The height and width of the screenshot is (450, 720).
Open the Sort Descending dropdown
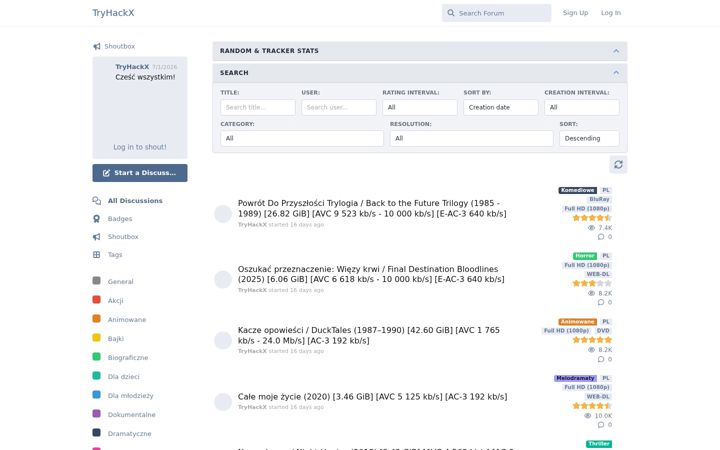(589, 138)
